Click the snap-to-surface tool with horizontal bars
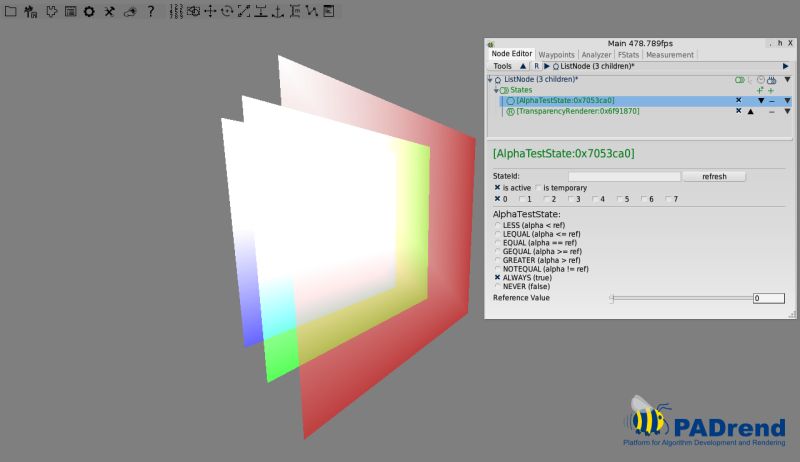Image resolution: width=800 pixels, height=462 pixels. pos(261,11)
